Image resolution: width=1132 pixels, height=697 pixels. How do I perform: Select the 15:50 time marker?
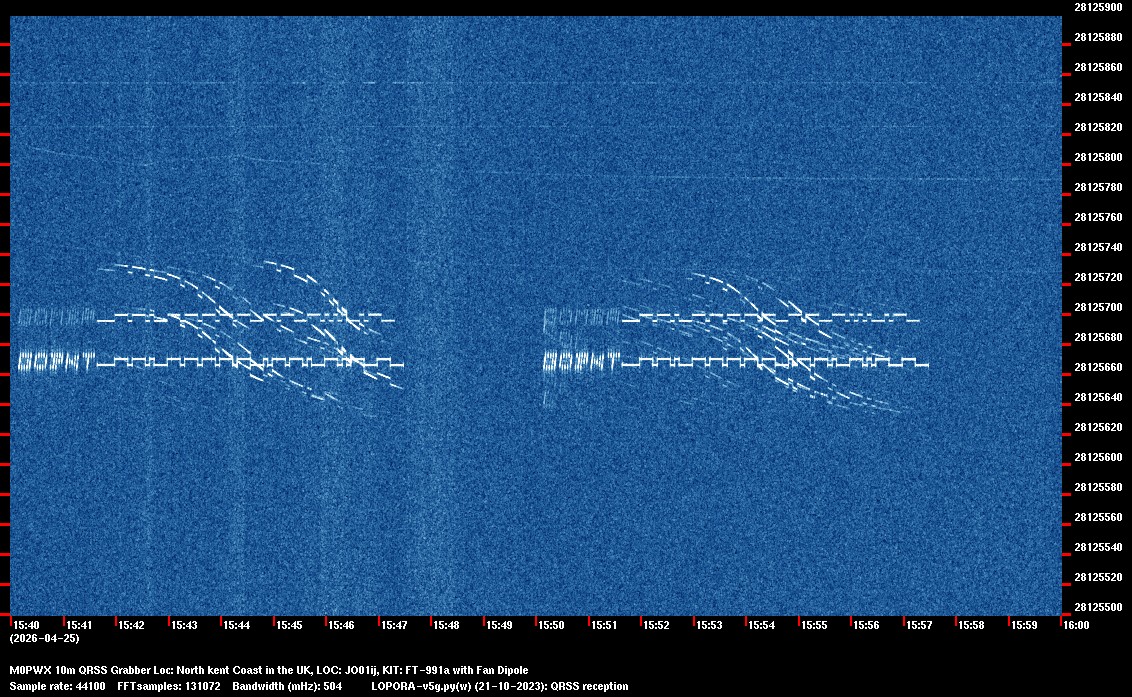pos(551,625)
